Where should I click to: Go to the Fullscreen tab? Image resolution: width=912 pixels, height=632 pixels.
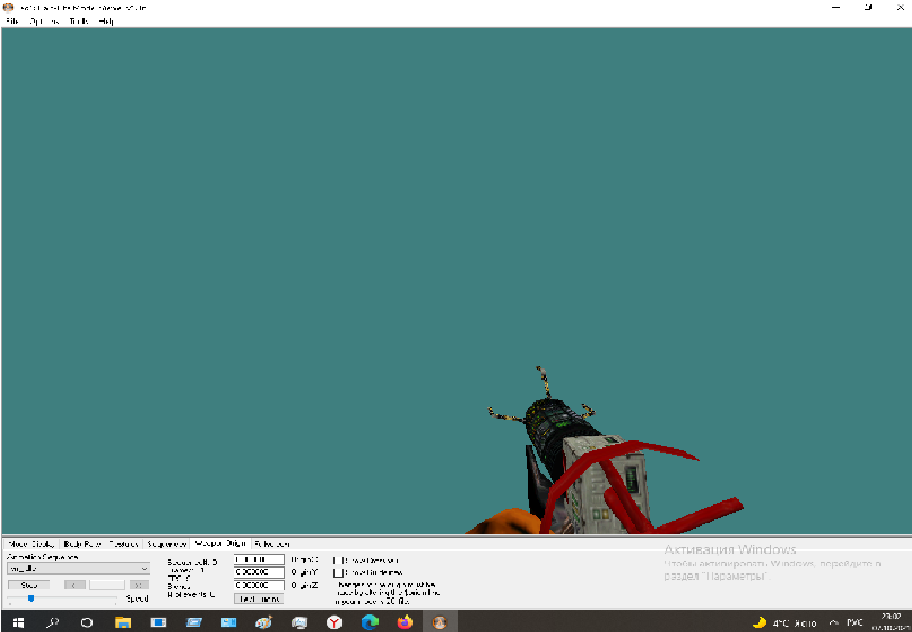click(271, 544)
